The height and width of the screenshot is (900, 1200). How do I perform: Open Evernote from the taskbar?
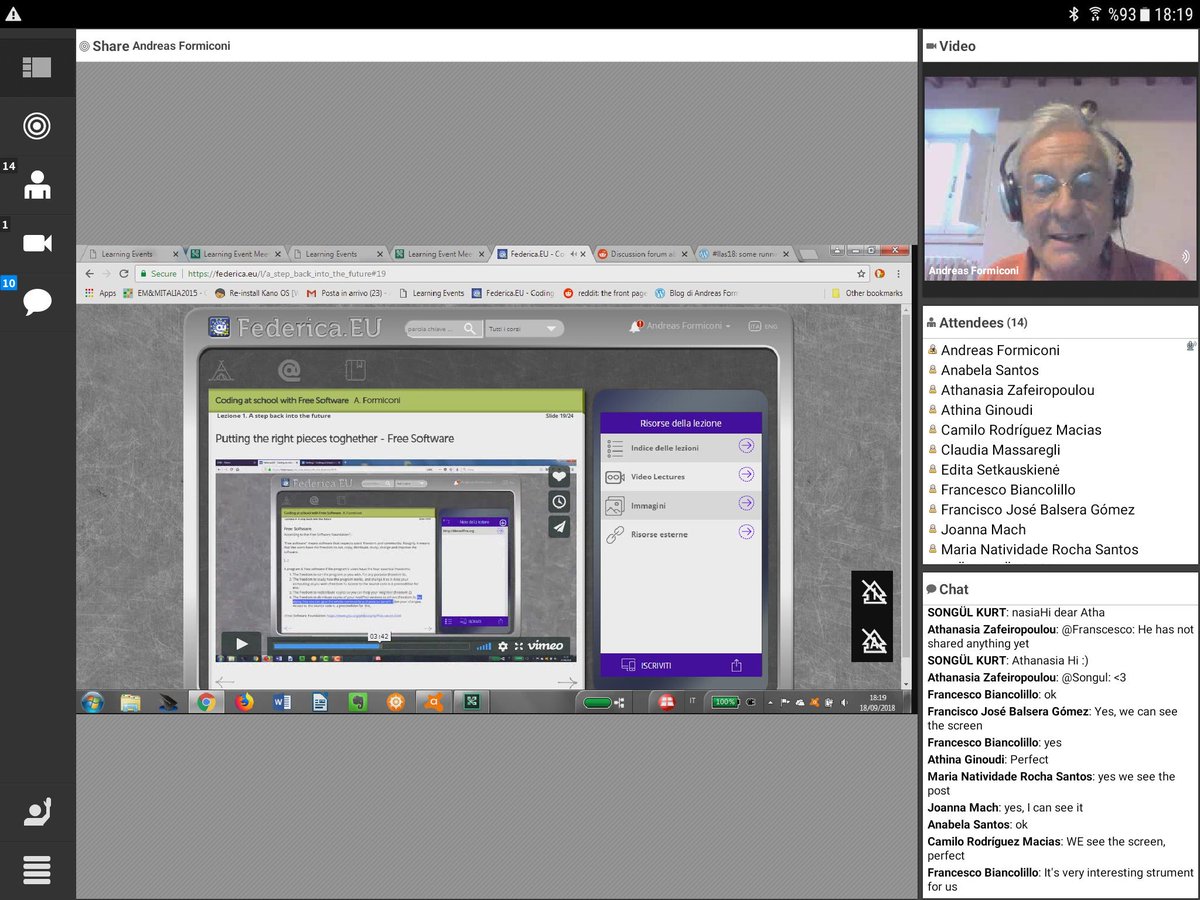(x=357, y=702)
